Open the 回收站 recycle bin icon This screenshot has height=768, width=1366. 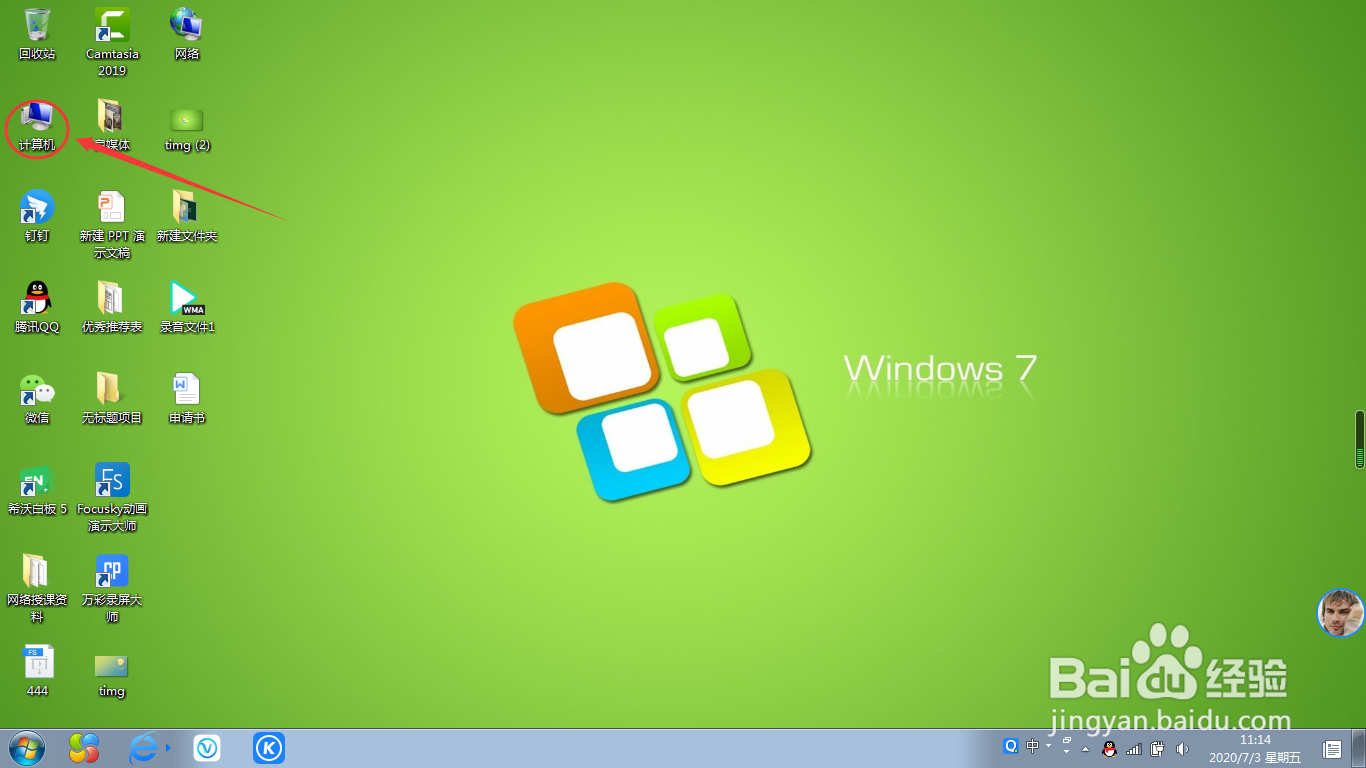(37, 33)
